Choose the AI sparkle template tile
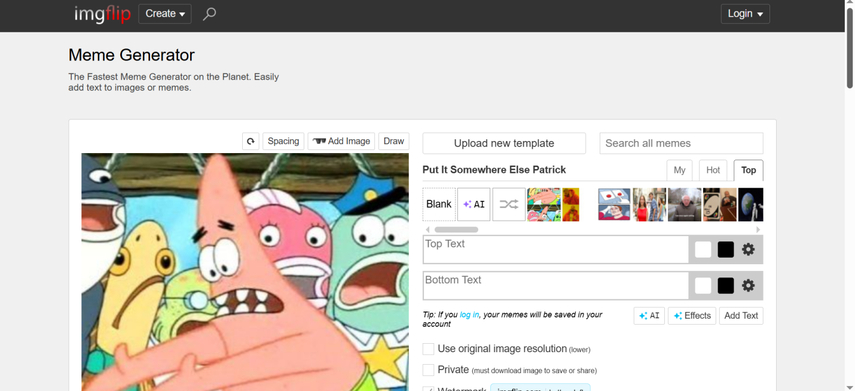This screenshot has height=391, width=855. click(x=474, y=204)
